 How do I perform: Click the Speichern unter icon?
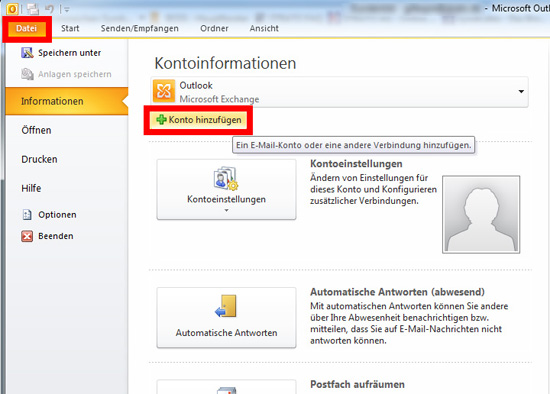click(x=27, y=53)
